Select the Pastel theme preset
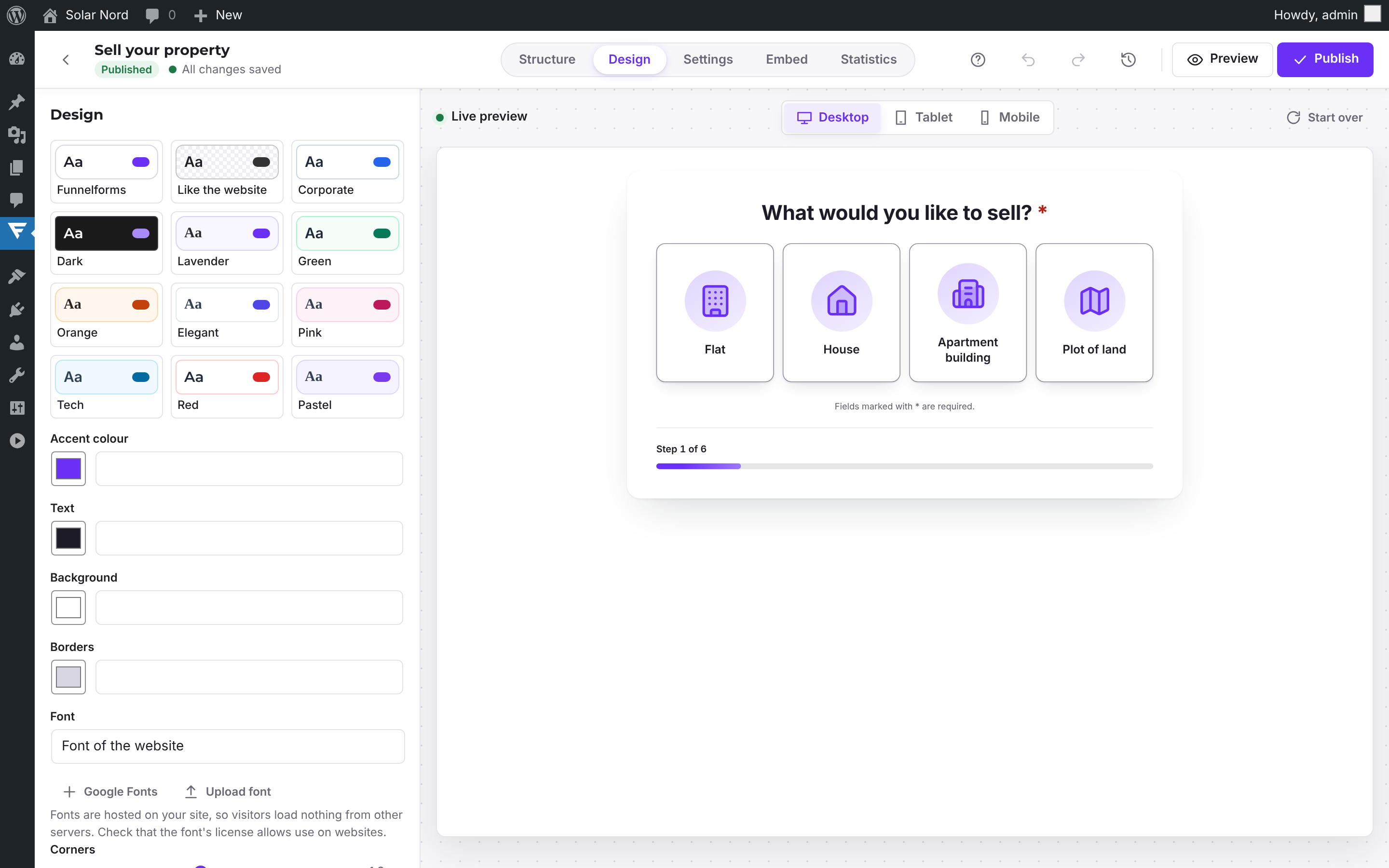 pos(347,386)
